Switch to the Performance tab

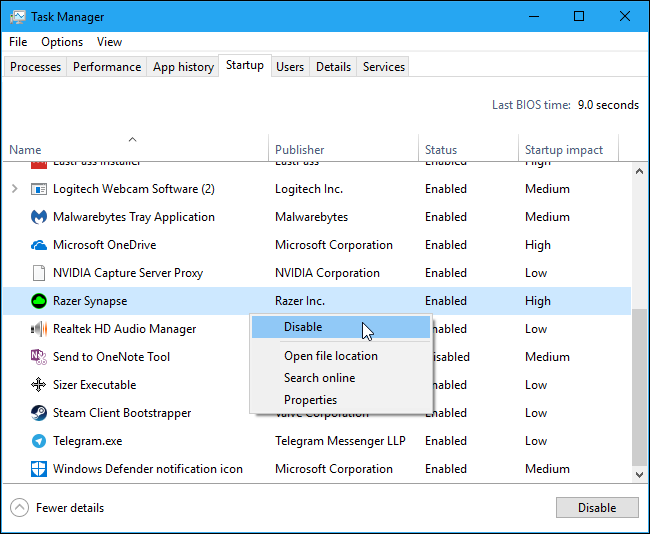tap(107, 67)
